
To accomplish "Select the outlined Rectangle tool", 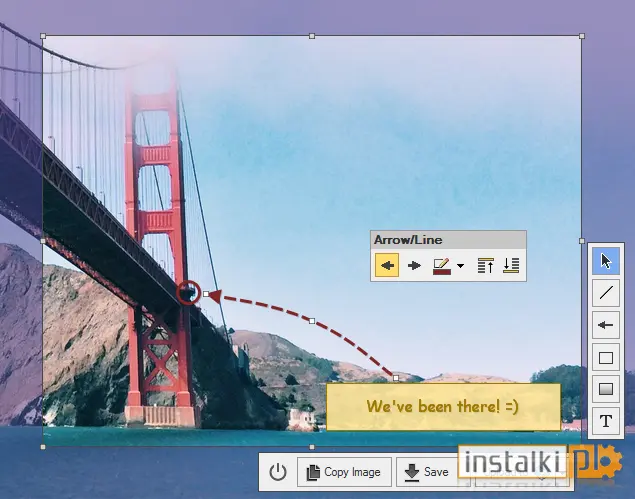I will pos(606,357).
